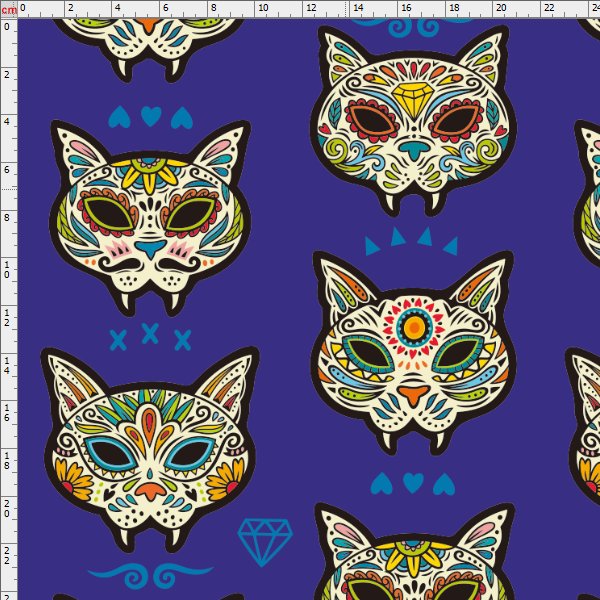Click the 10 mark on the horizontal ruler
This screenshot has height=600, width=600.
point(263,8)
